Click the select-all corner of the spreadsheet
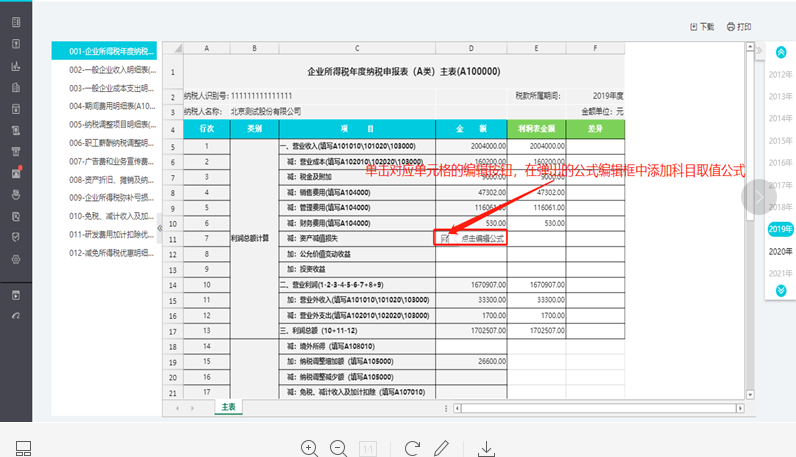The image size is (796, 457). [x=173, y=48]
